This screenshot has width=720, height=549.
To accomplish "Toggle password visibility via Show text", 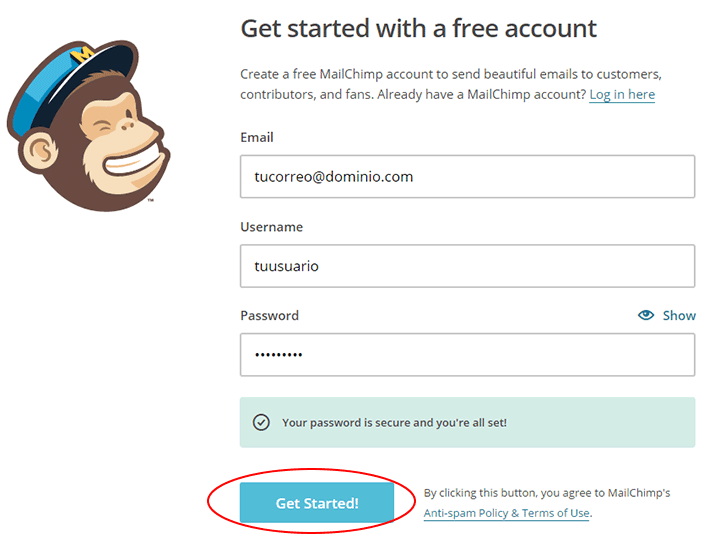I will (x=679, y=315).
